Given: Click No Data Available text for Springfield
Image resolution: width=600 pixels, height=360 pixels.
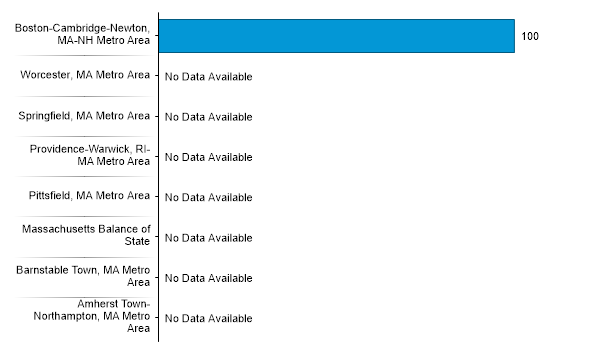Looking at the screenshot, I should (209, 117).
